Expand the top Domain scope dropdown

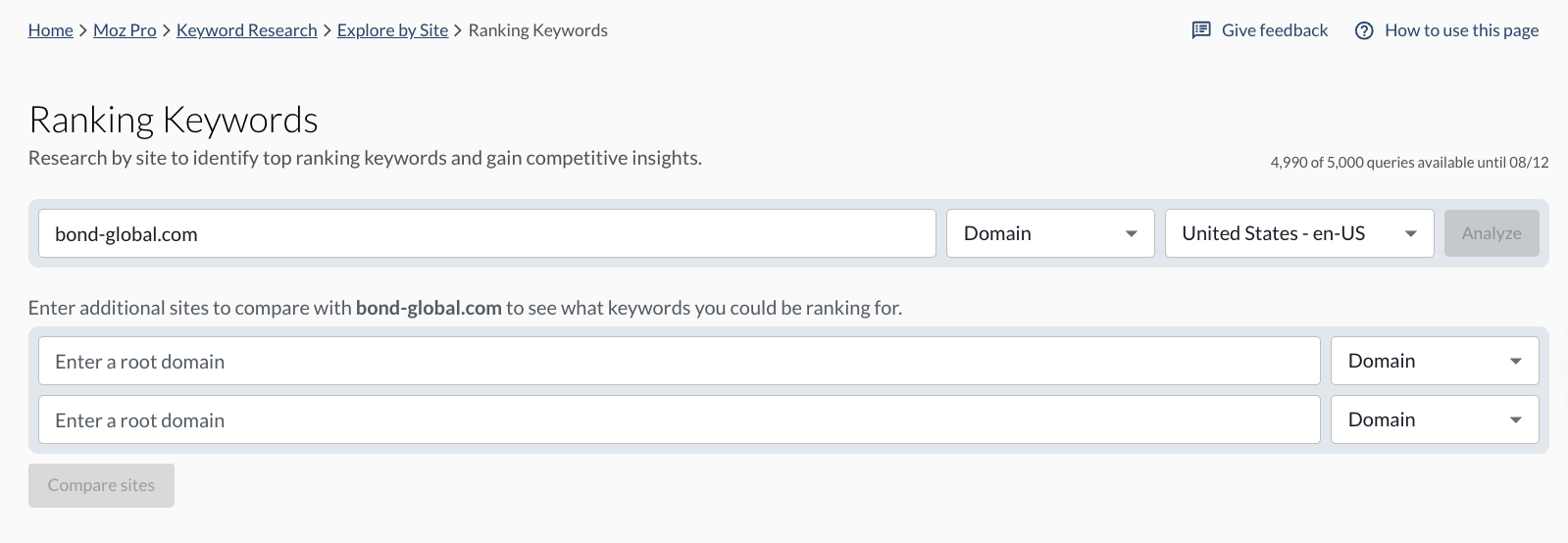click(x=1049, y=233)
